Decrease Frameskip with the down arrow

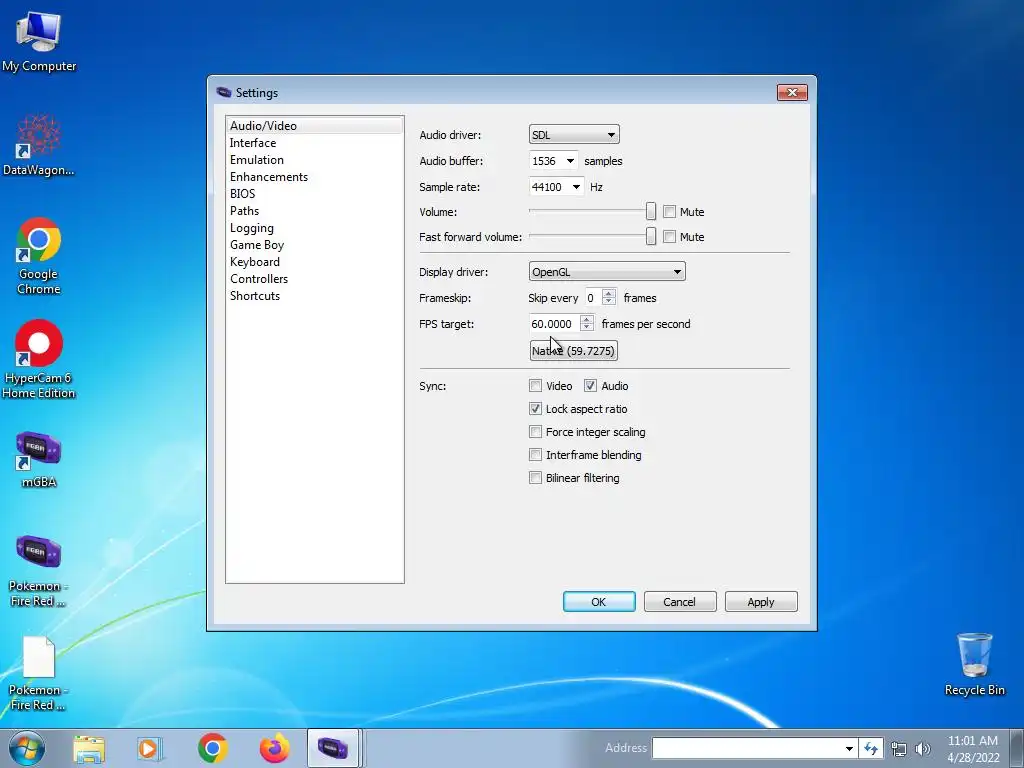[x=609, y=302]
